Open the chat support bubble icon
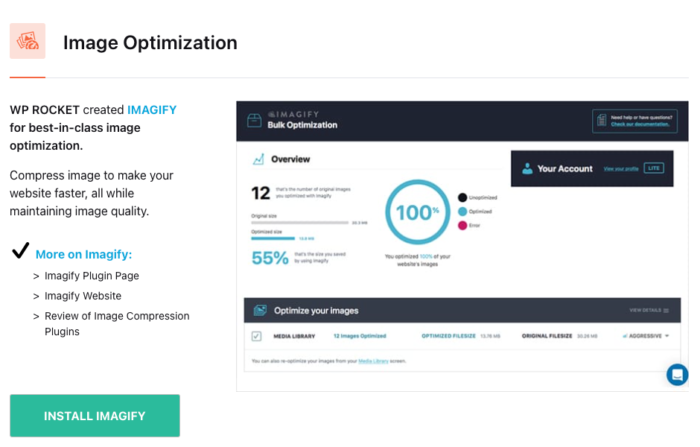The width and height of the screenshot is (700, 447). click(x=677, y=375)
